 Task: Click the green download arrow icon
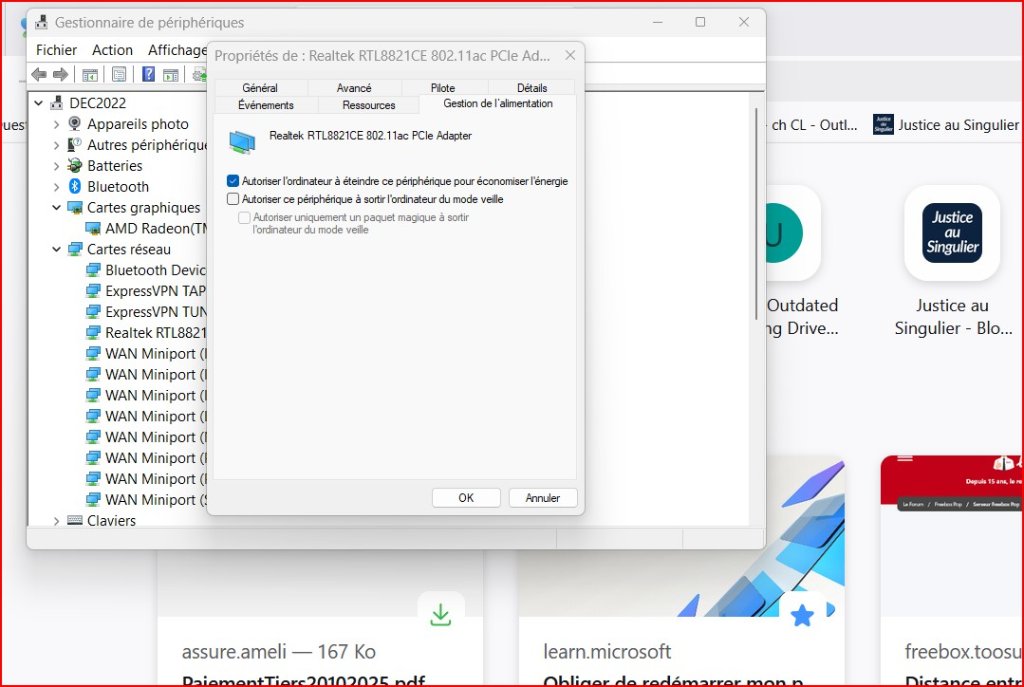click(440, 615)
